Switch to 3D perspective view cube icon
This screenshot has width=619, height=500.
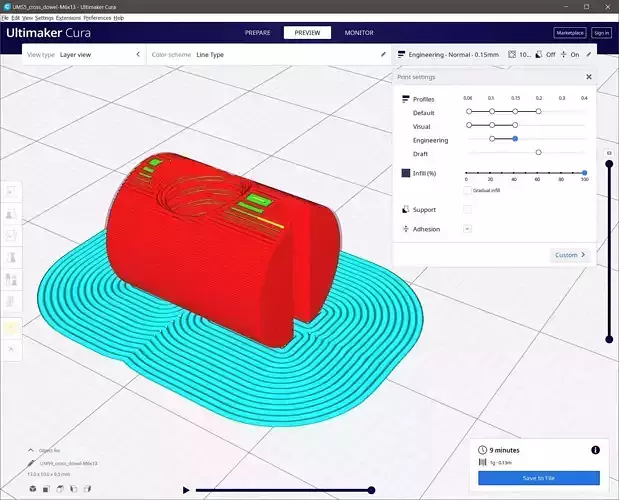coord(33,489)
